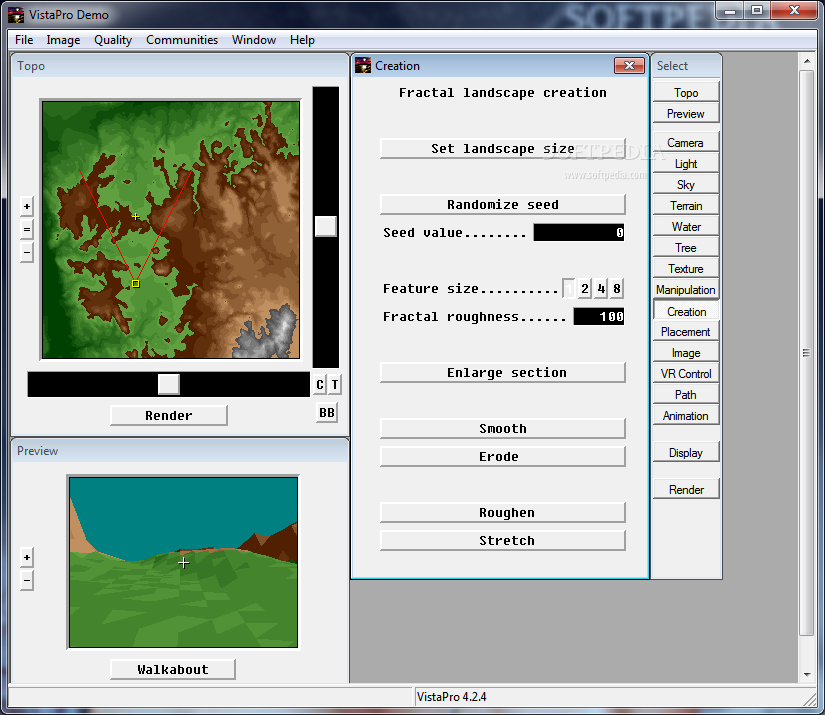This screenshot has width=825, height=715.
Task: Open the Image menu
Action: pos(63,40)
